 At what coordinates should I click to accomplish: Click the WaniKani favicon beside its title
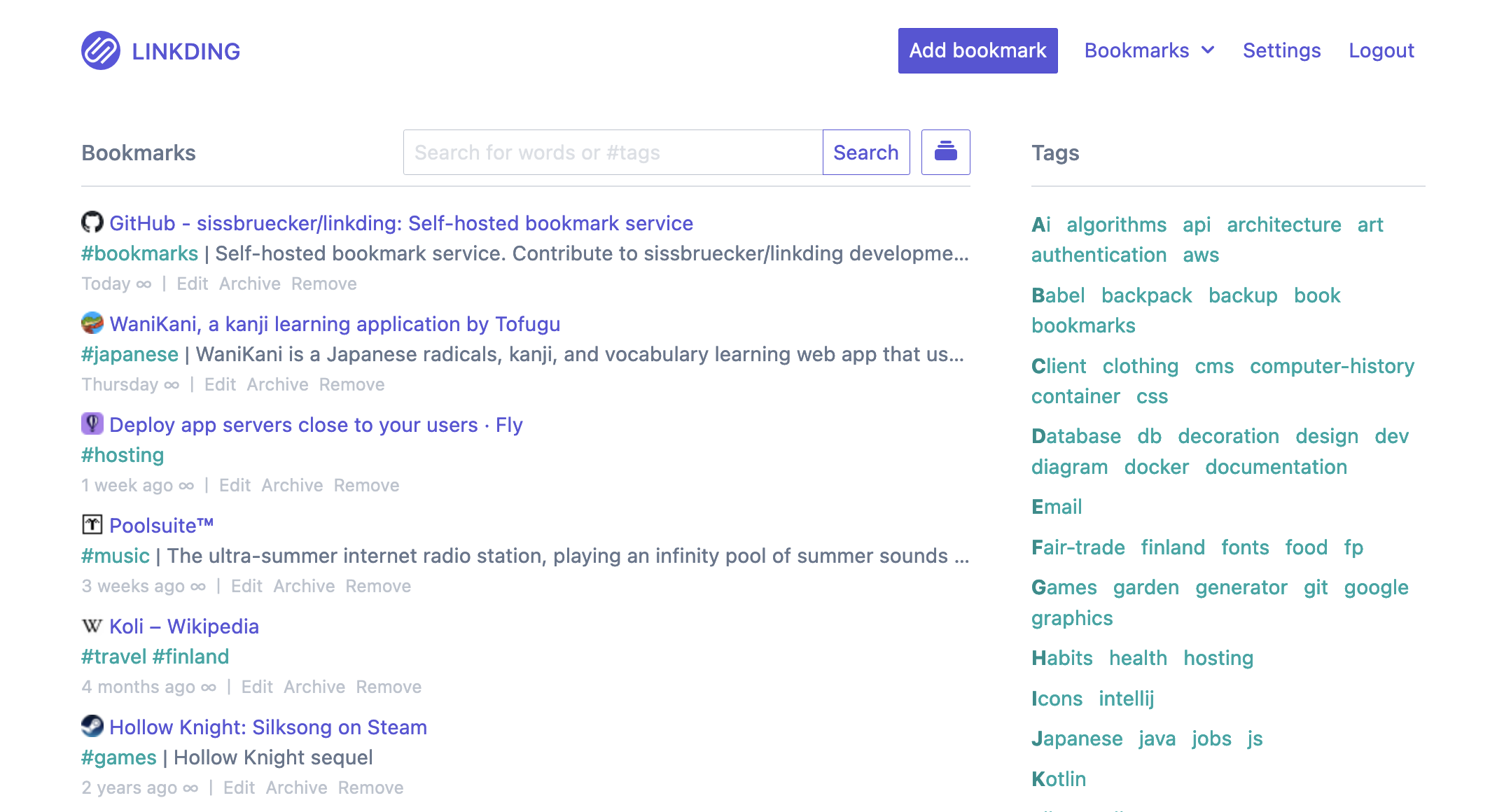pos(92,323)
